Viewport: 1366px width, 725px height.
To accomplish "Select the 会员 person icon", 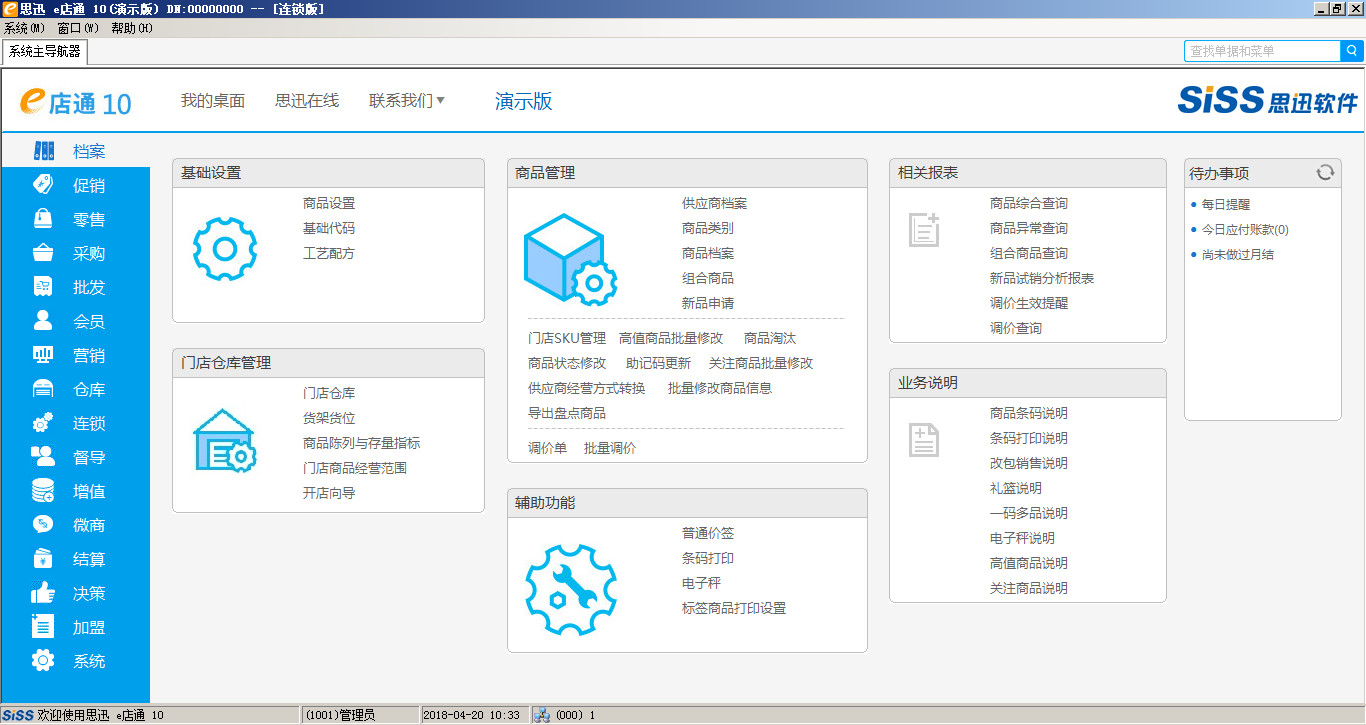I will click(x=44, y=321).
